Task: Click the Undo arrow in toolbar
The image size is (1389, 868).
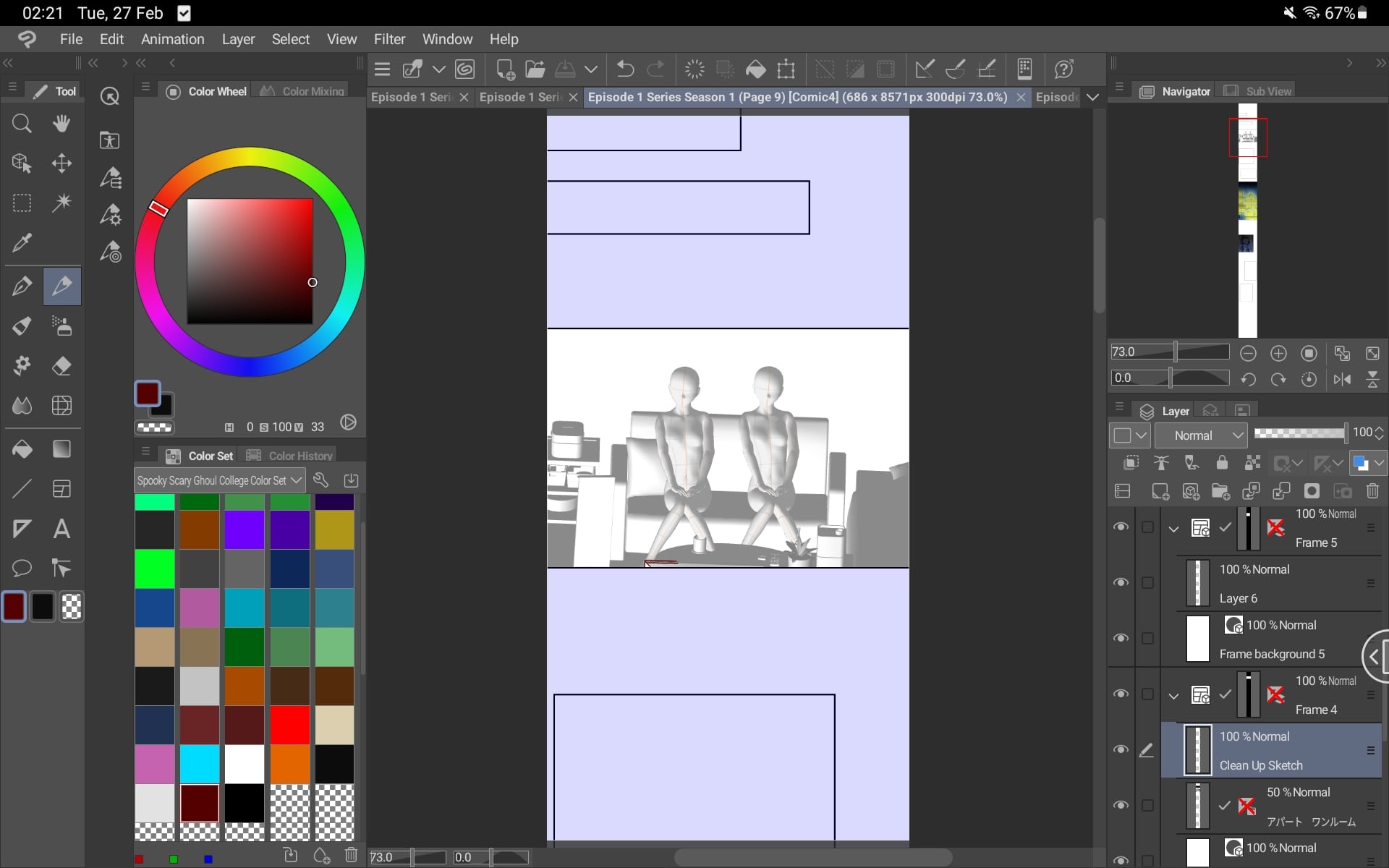Action: pos(625,69)
